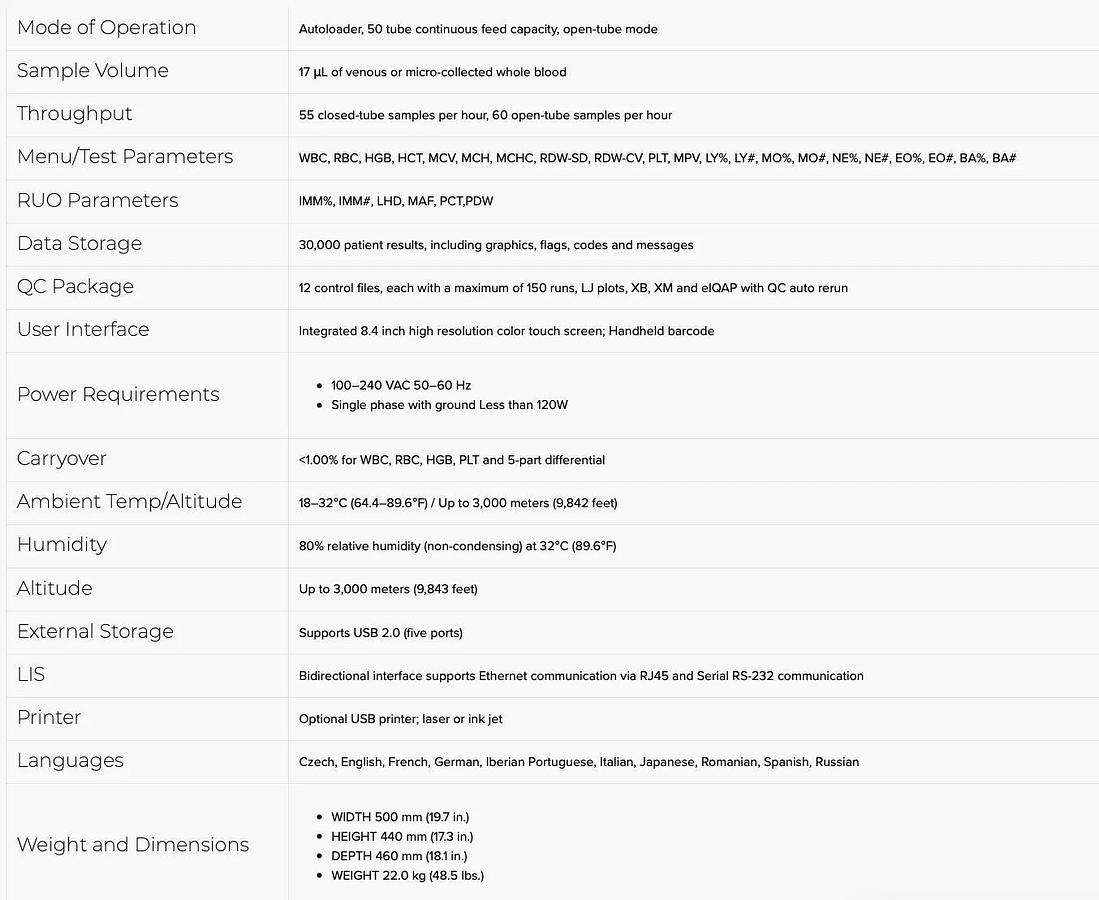The height and width of the screenshot is (900, 1099).
Task: Click the Data Storage row label
Action: tap(79, 244)
